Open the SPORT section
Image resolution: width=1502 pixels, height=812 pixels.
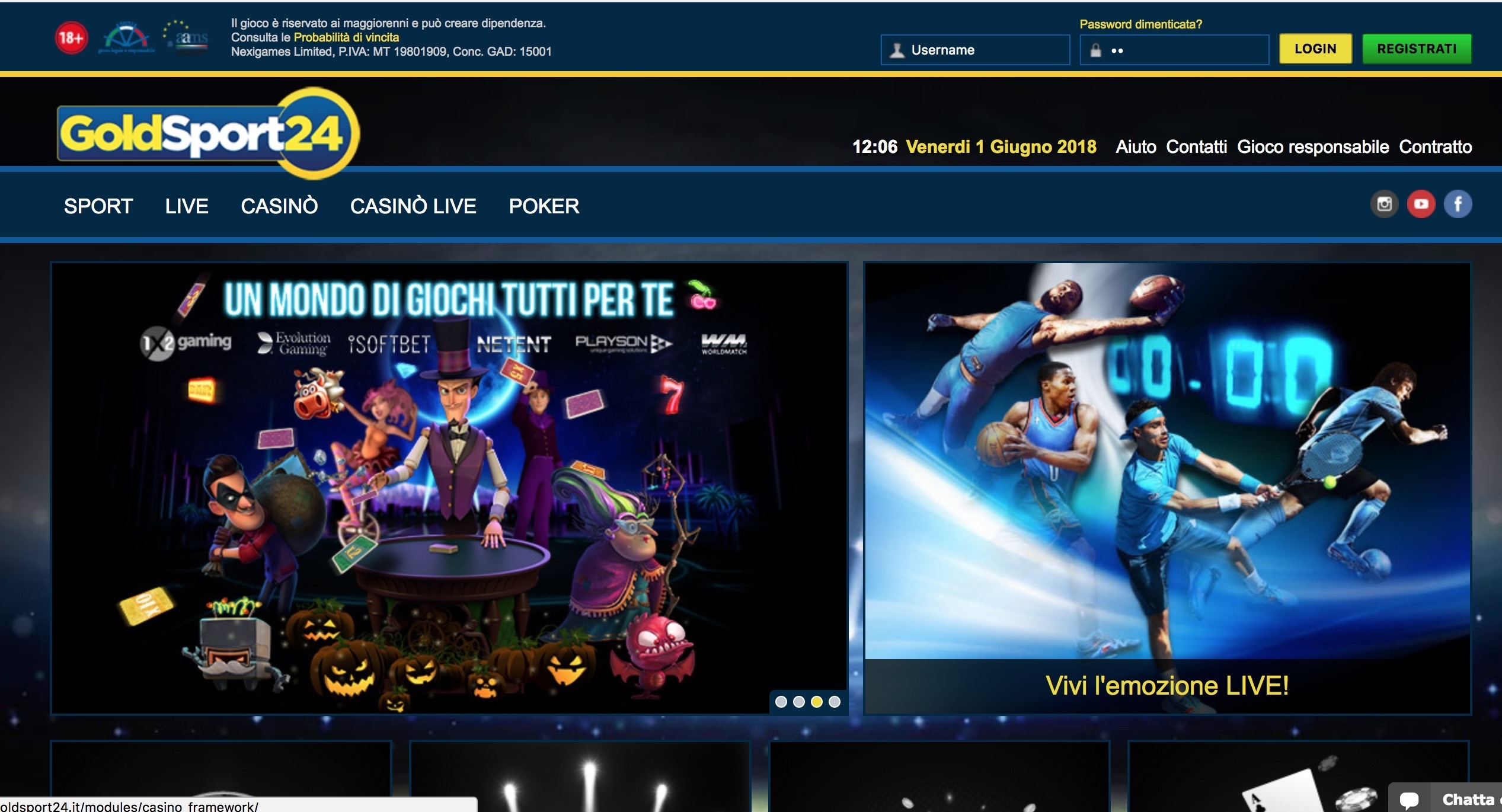98,206
